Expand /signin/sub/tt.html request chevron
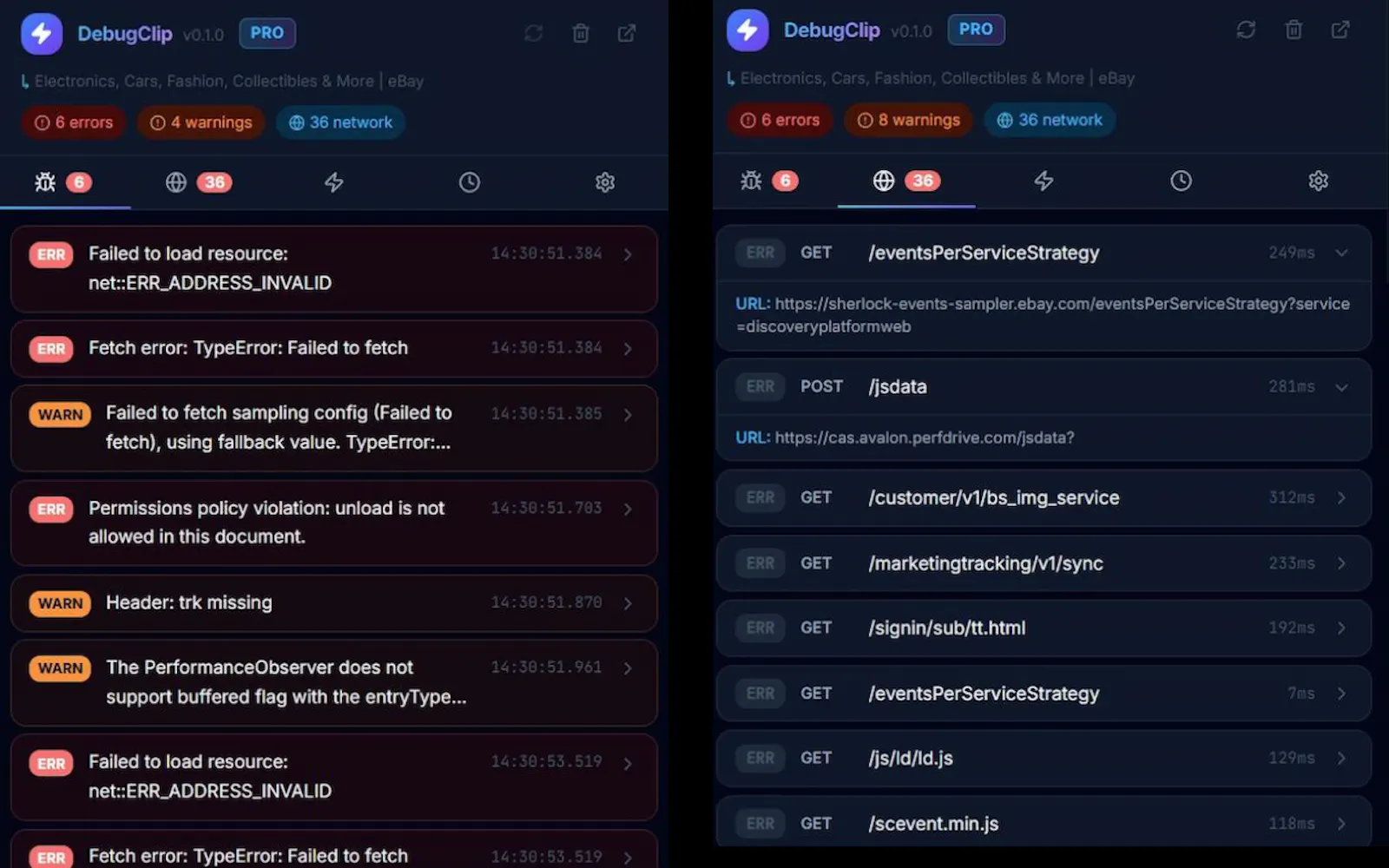1389x868 pixels. coord(1341,628)
